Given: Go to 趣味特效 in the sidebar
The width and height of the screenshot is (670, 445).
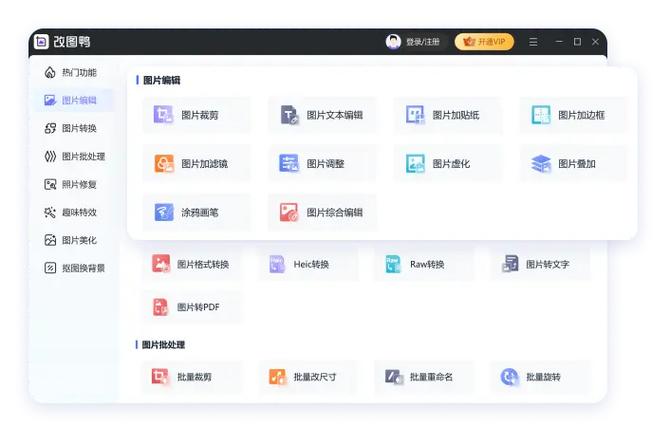Looking at the screenshot, I should coord(71,212).
